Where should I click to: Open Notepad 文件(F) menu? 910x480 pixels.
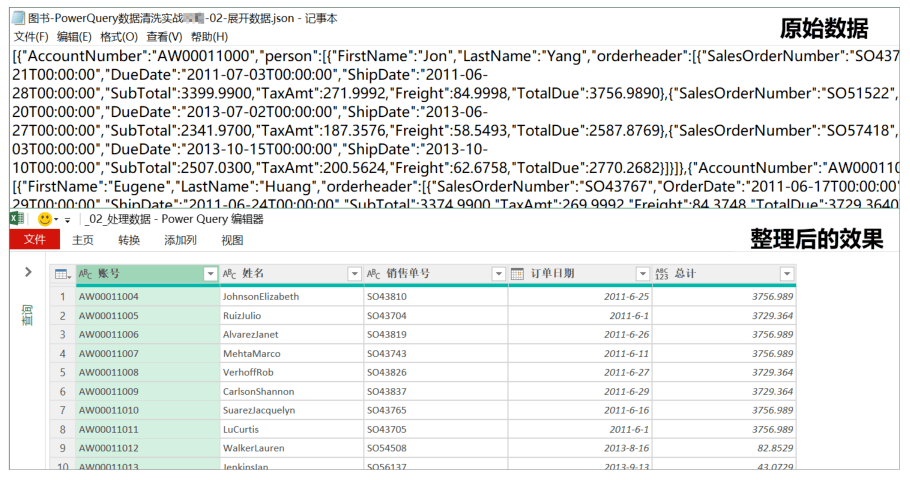click(x=31, y=37)
